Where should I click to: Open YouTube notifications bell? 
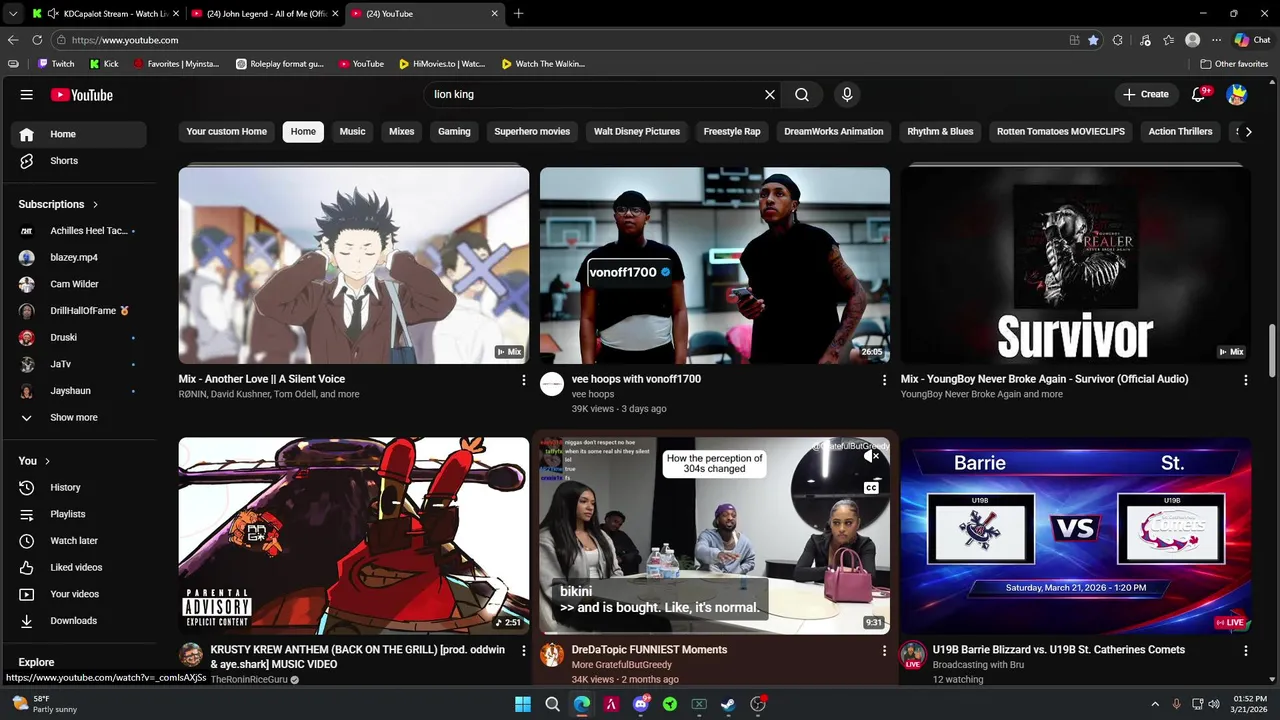pos(1199,95)
